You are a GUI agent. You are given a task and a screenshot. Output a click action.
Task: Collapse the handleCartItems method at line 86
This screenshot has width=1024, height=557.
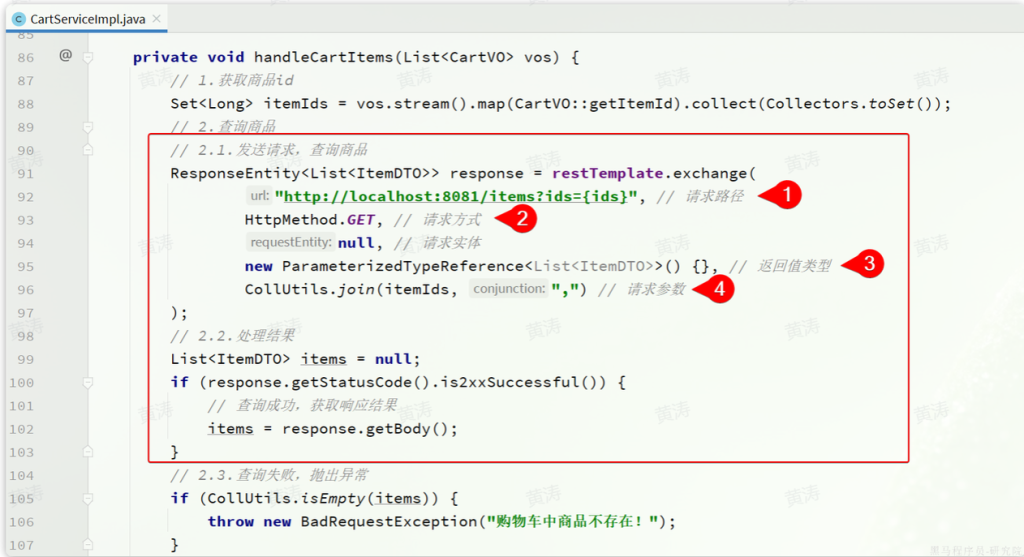coord(88,57)
